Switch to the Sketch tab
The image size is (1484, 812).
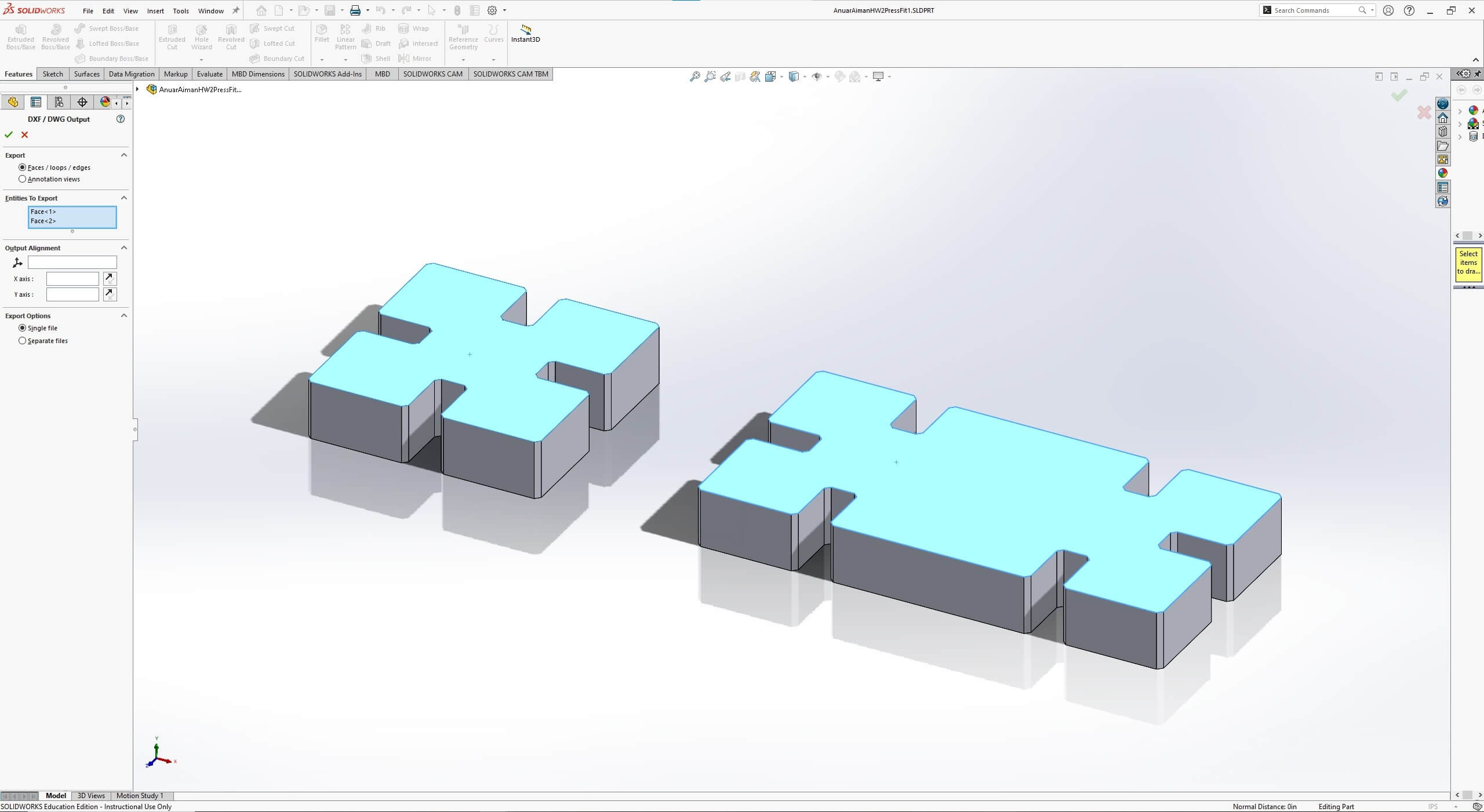tap(53, 74)
